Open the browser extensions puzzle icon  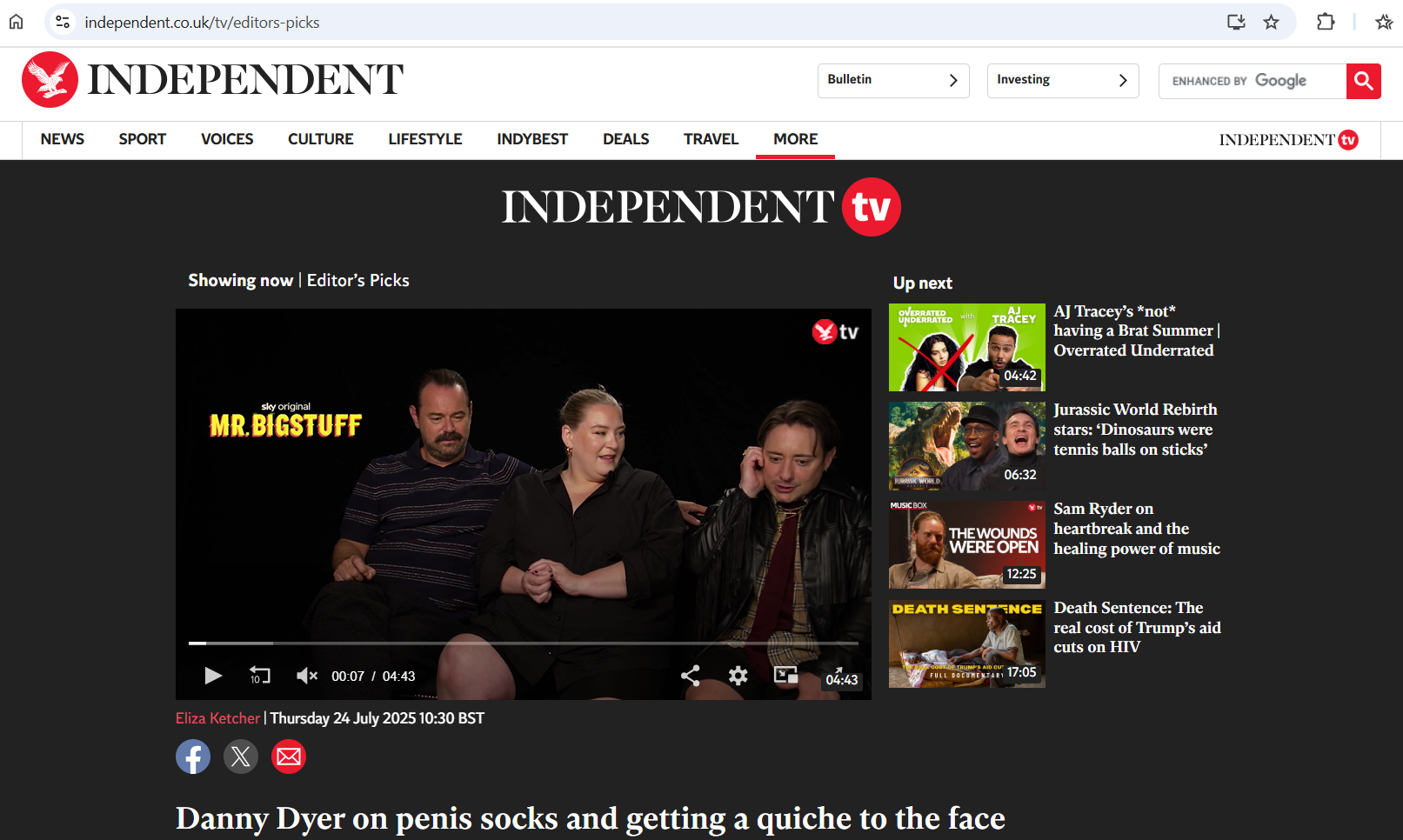click(1326, 22)
